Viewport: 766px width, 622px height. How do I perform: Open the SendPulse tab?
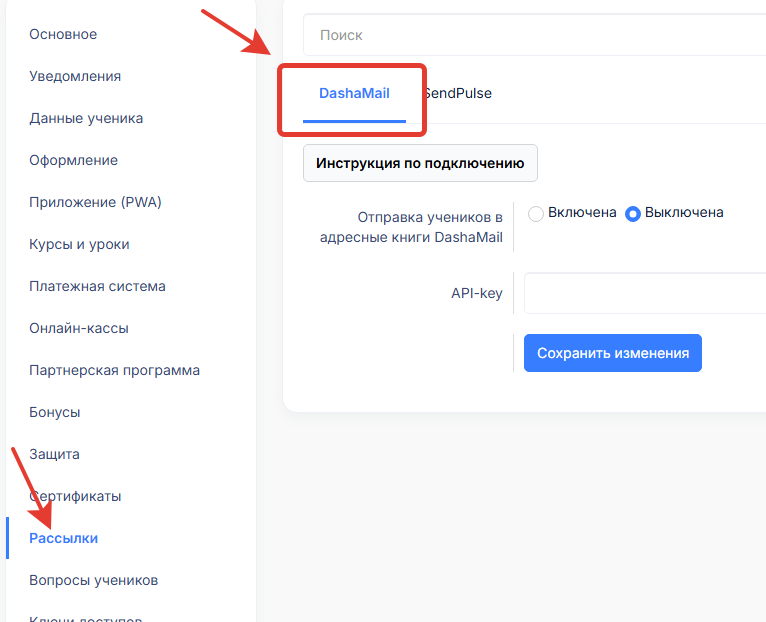click(x=459, y=94)
